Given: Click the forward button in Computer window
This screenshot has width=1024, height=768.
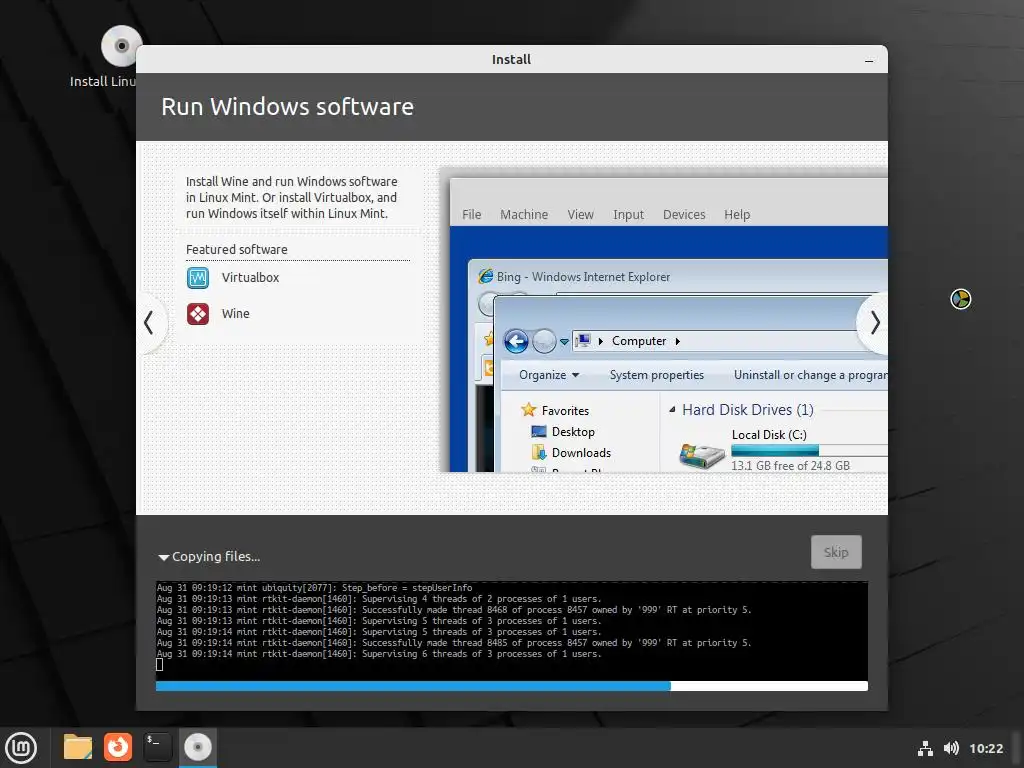Looking at the screenshot, I should (543, 341).
